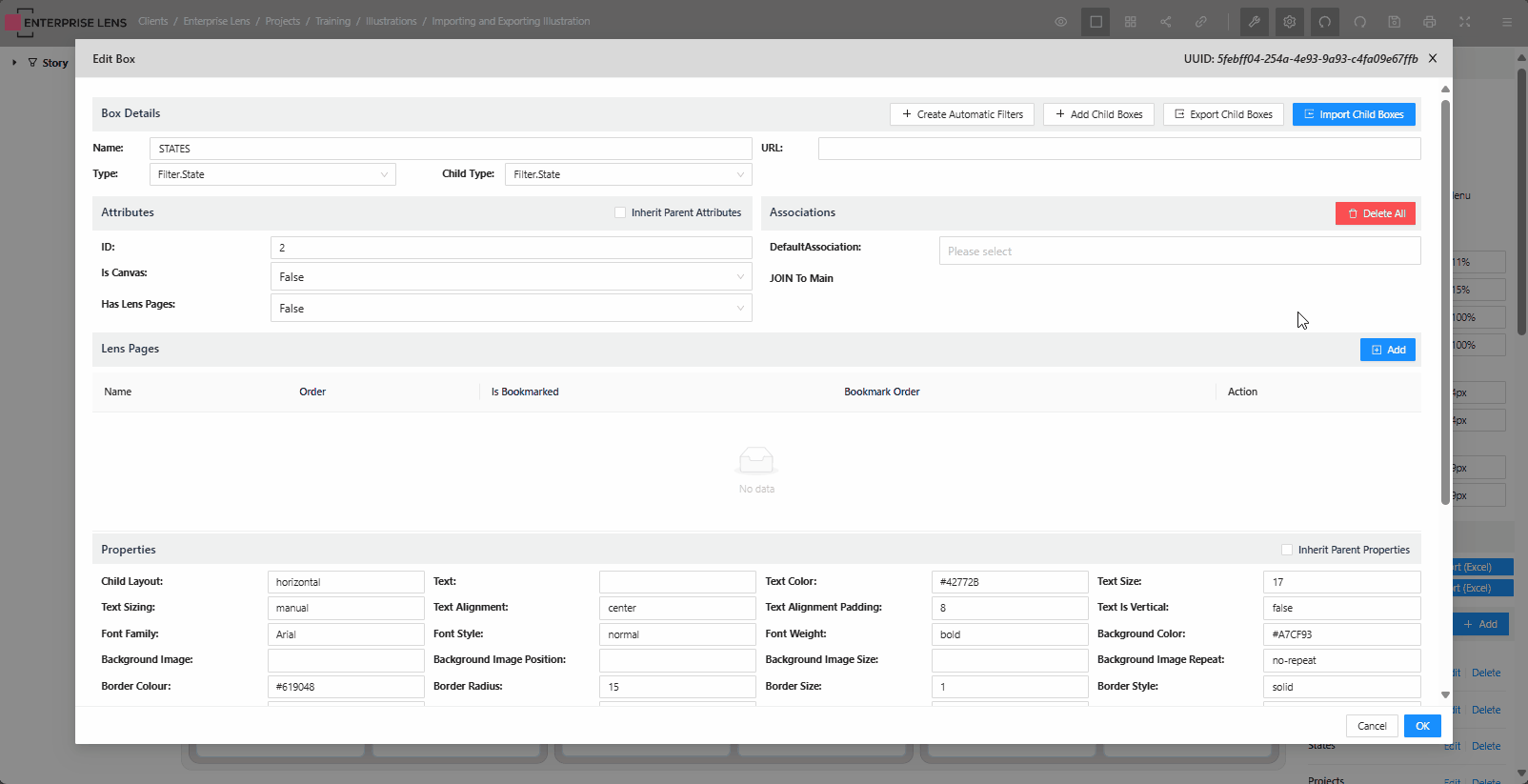Open the Type dropdown showing Filter.State

click(271, 174)
